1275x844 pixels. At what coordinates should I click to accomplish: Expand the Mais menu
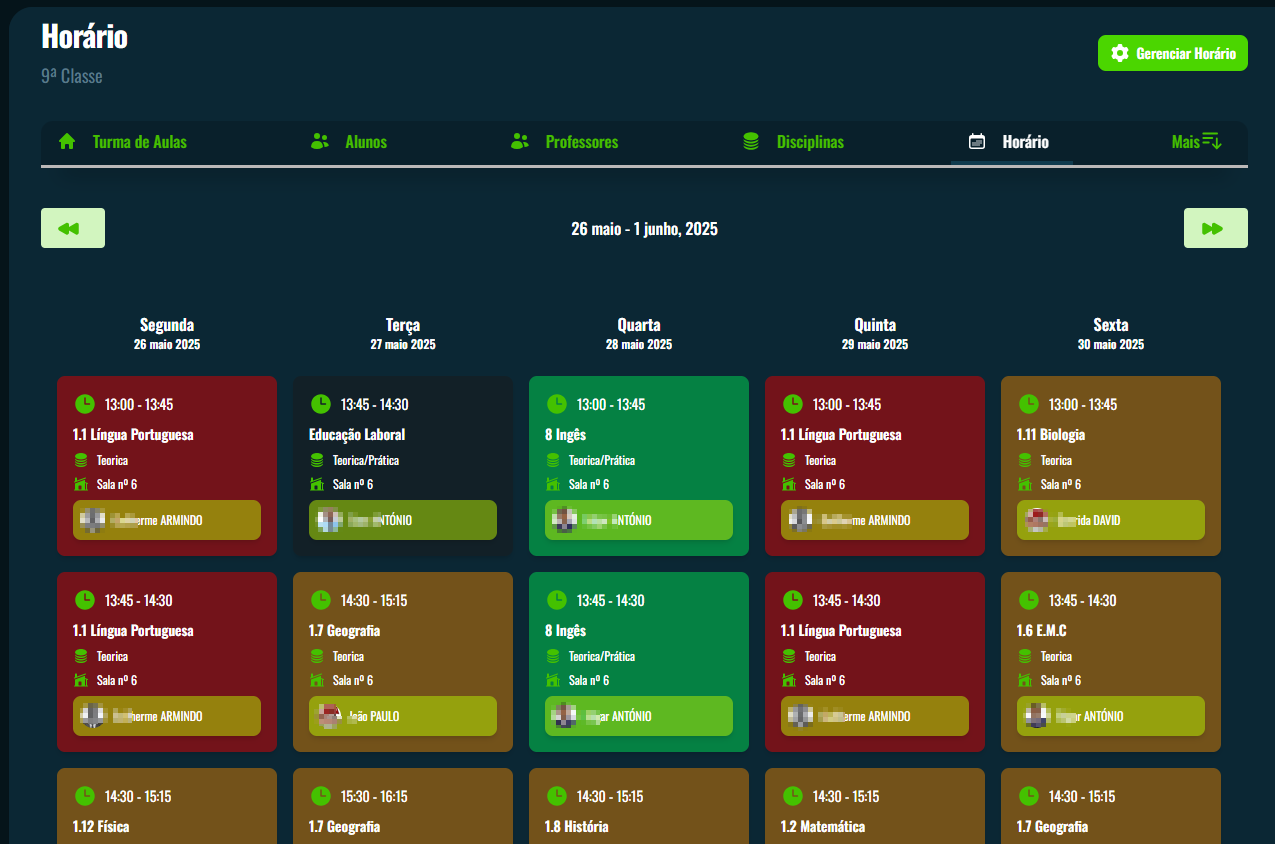[x=1196, y=142]
